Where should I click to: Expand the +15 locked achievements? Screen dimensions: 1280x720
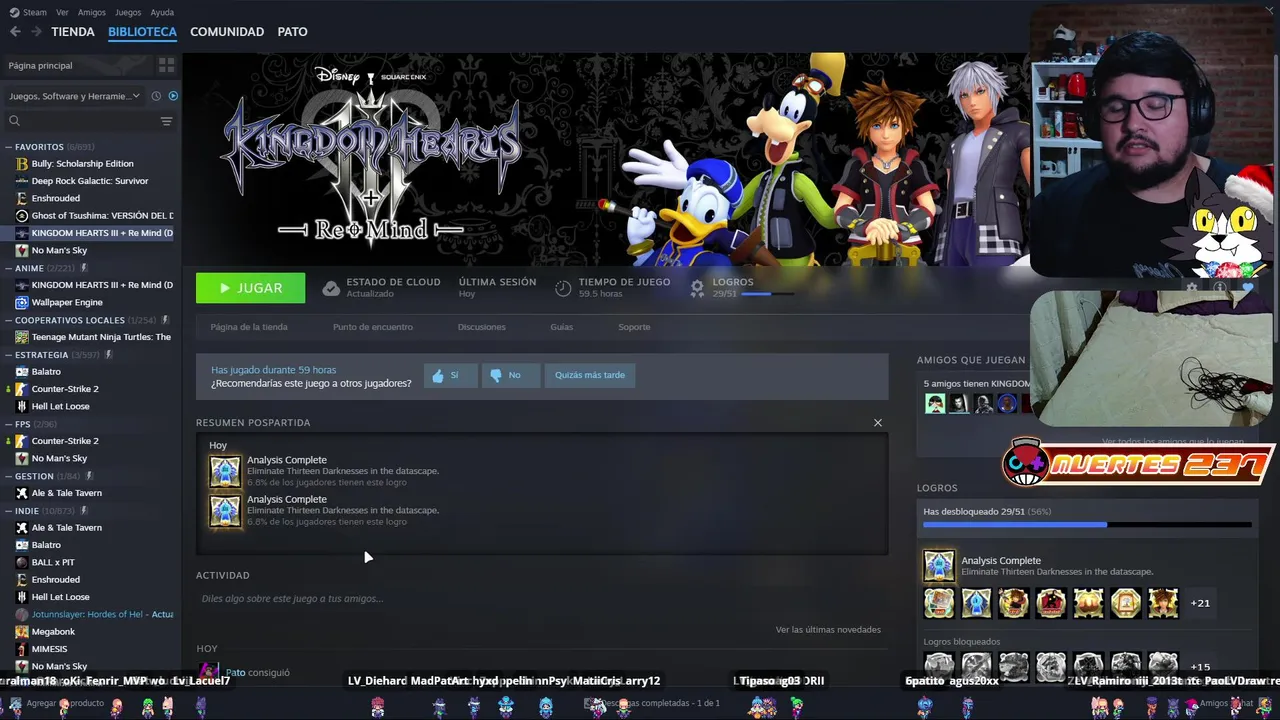[x=1200, y=667]
